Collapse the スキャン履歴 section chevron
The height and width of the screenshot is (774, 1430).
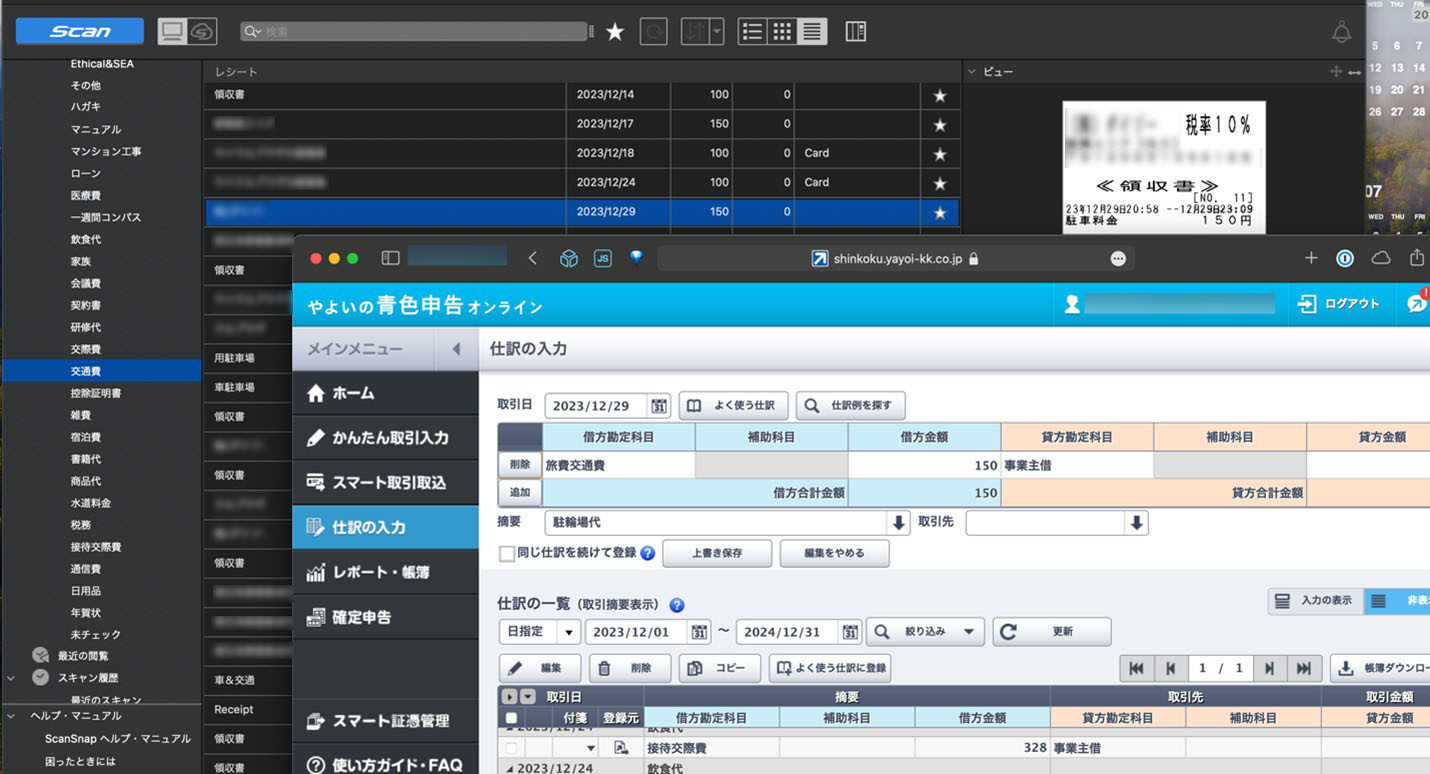click(11, 678)
